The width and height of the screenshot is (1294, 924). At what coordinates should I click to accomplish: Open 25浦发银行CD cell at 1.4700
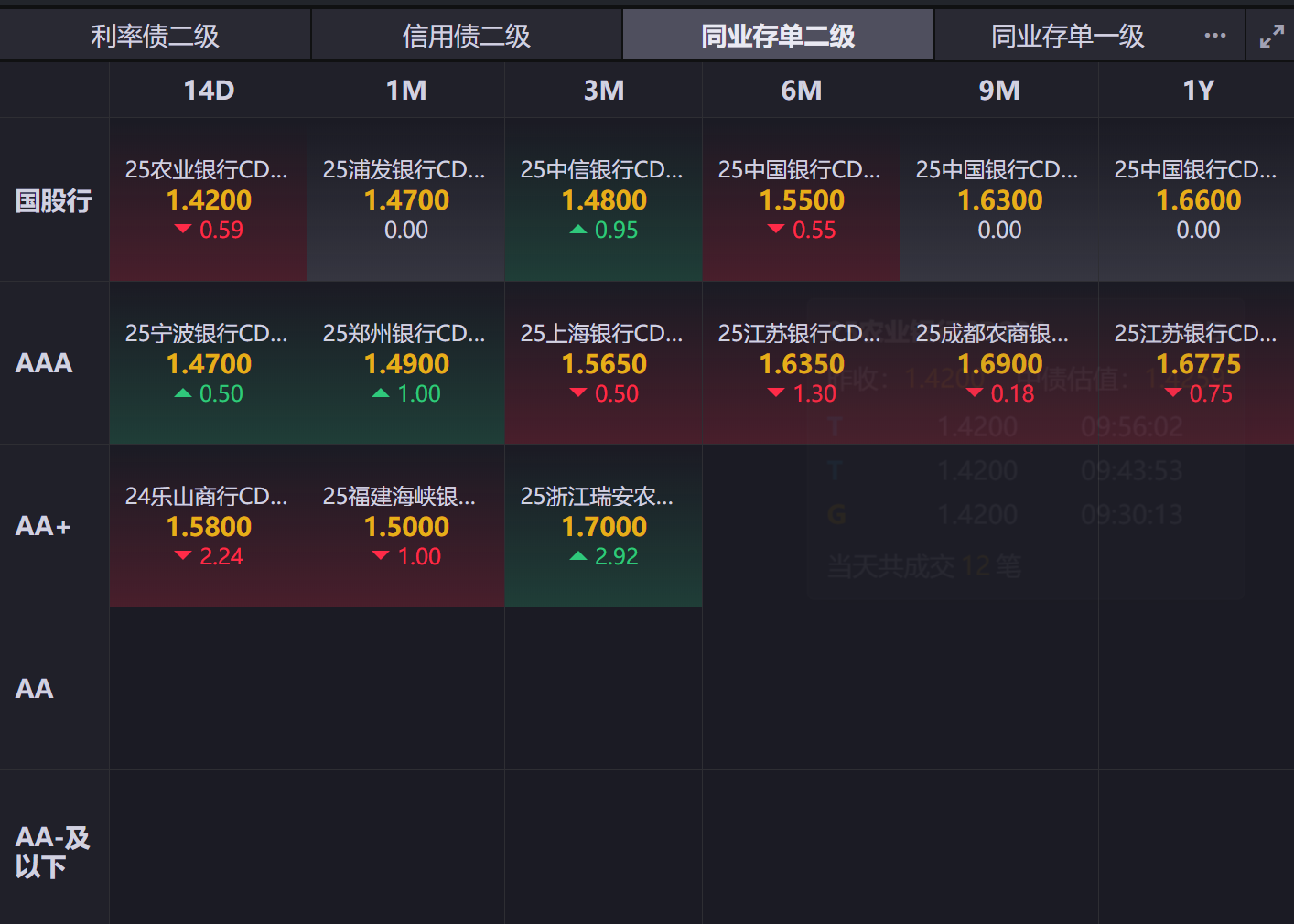coord(406,200)
